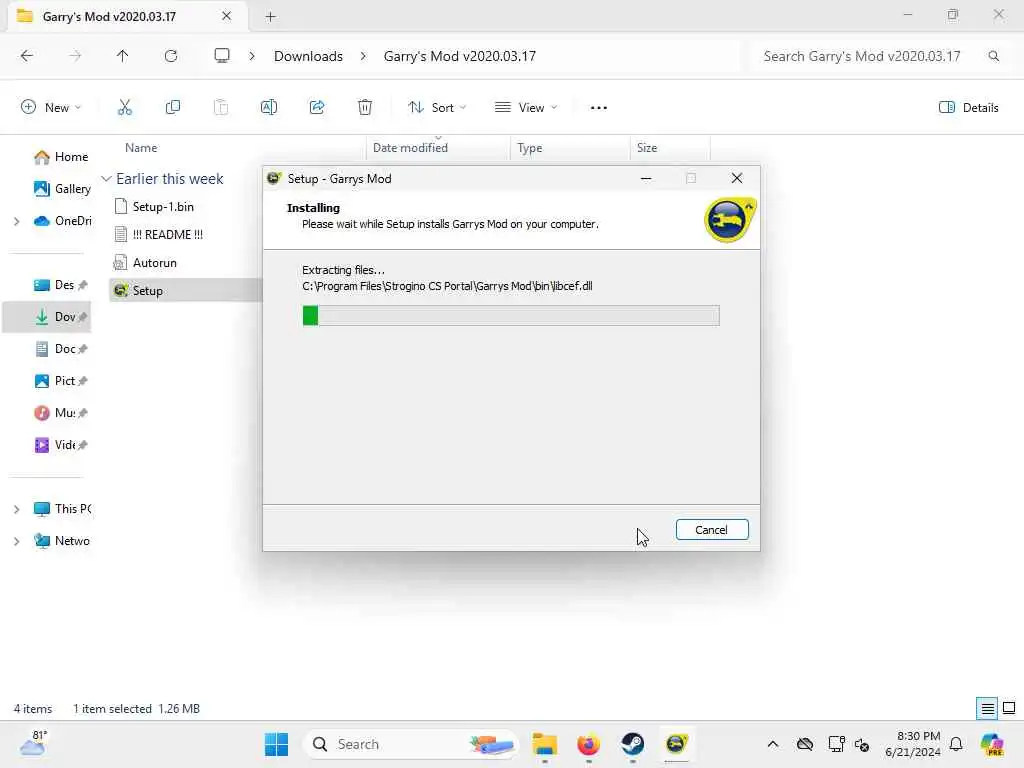Click the installation progress bar
Screen dimensions: 1024x768
[511, 315]
